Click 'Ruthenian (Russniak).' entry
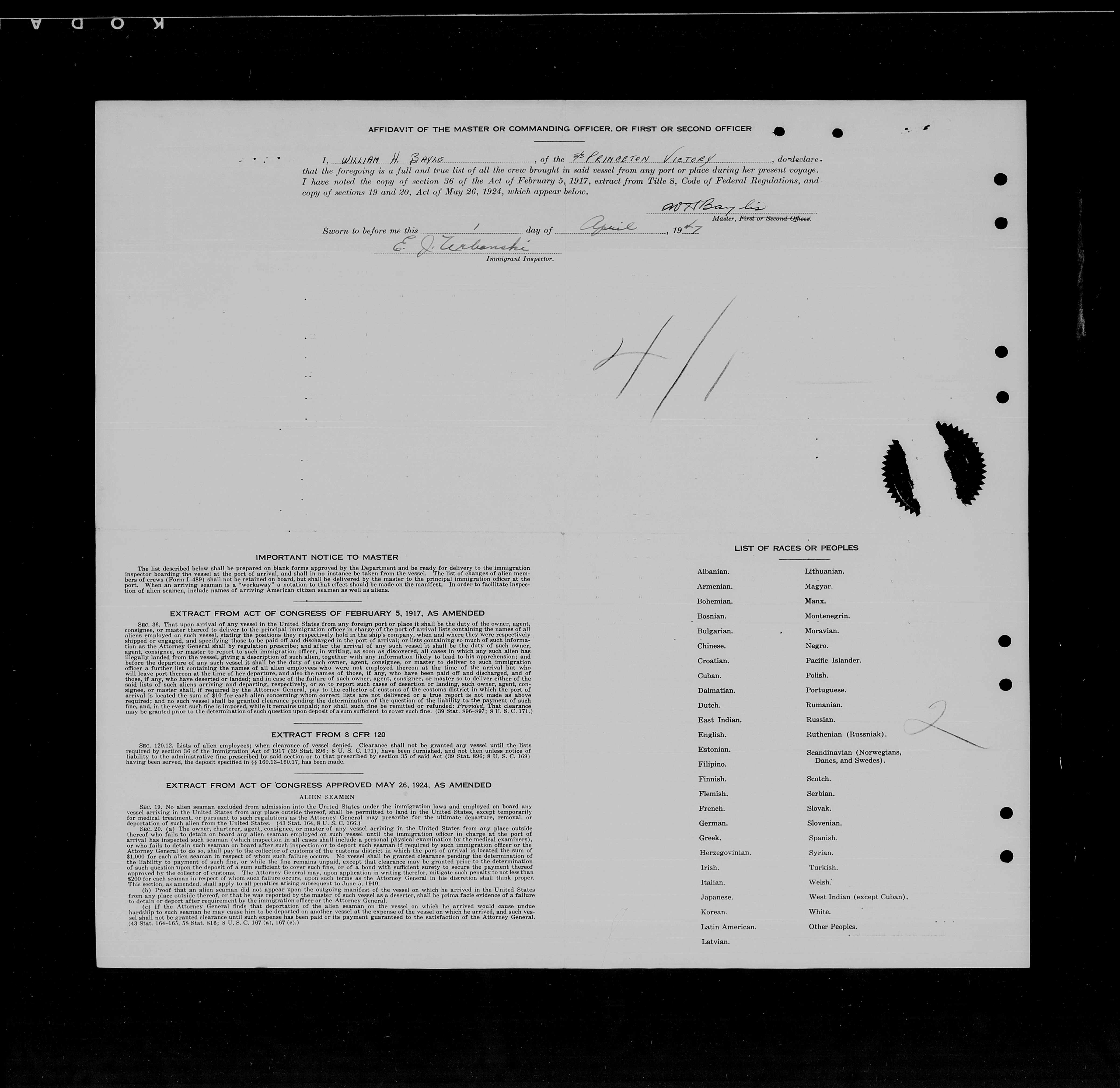This screenshot has width=1120, height=1088. point(846,734)
